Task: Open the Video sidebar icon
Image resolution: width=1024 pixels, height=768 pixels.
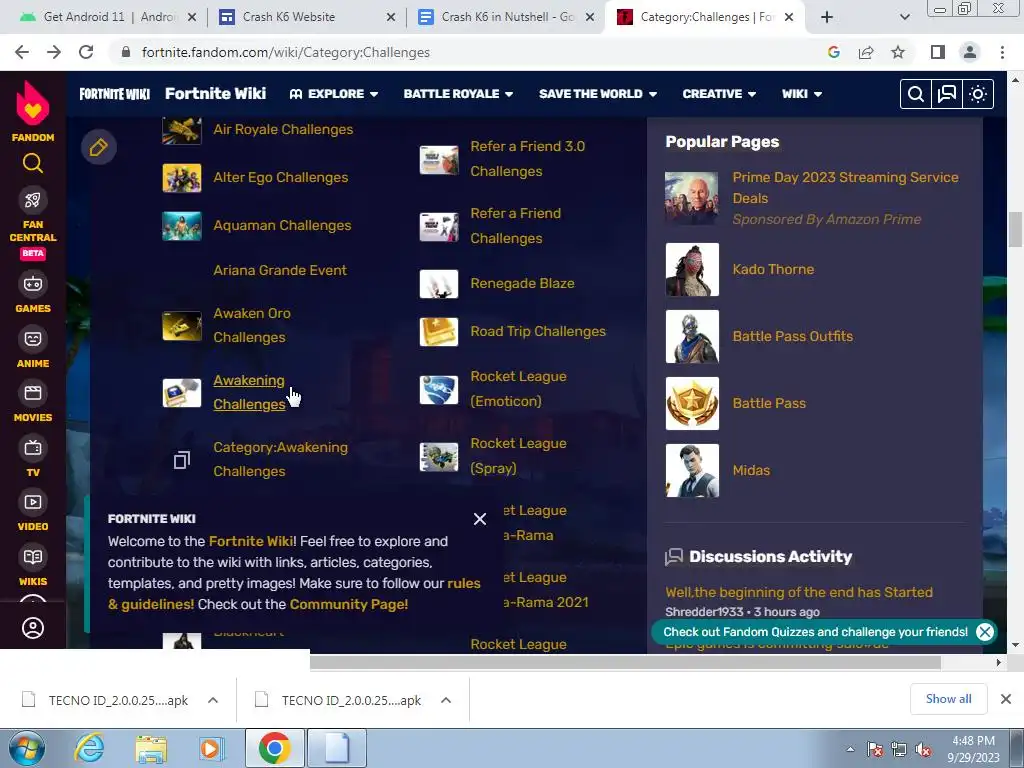Action: pos(33,502)
